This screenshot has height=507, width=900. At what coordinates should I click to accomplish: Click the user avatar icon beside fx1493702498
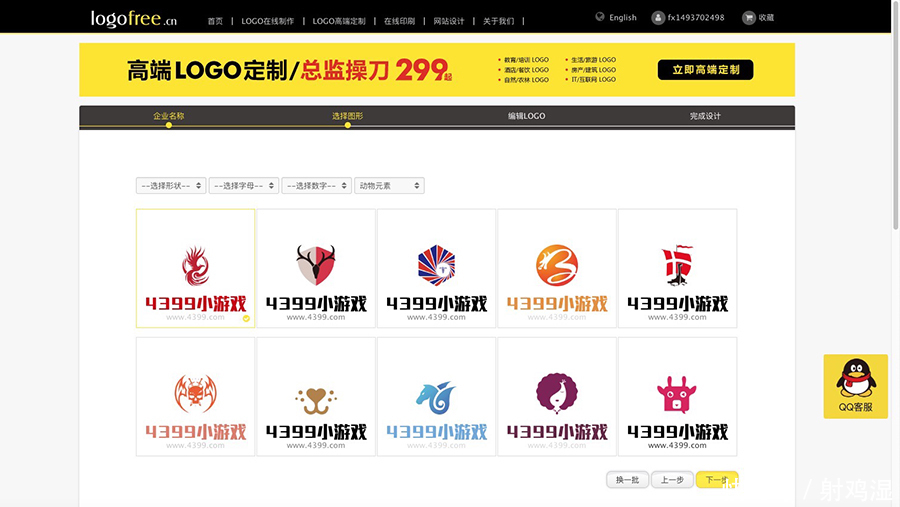click(x=658, y=18)
